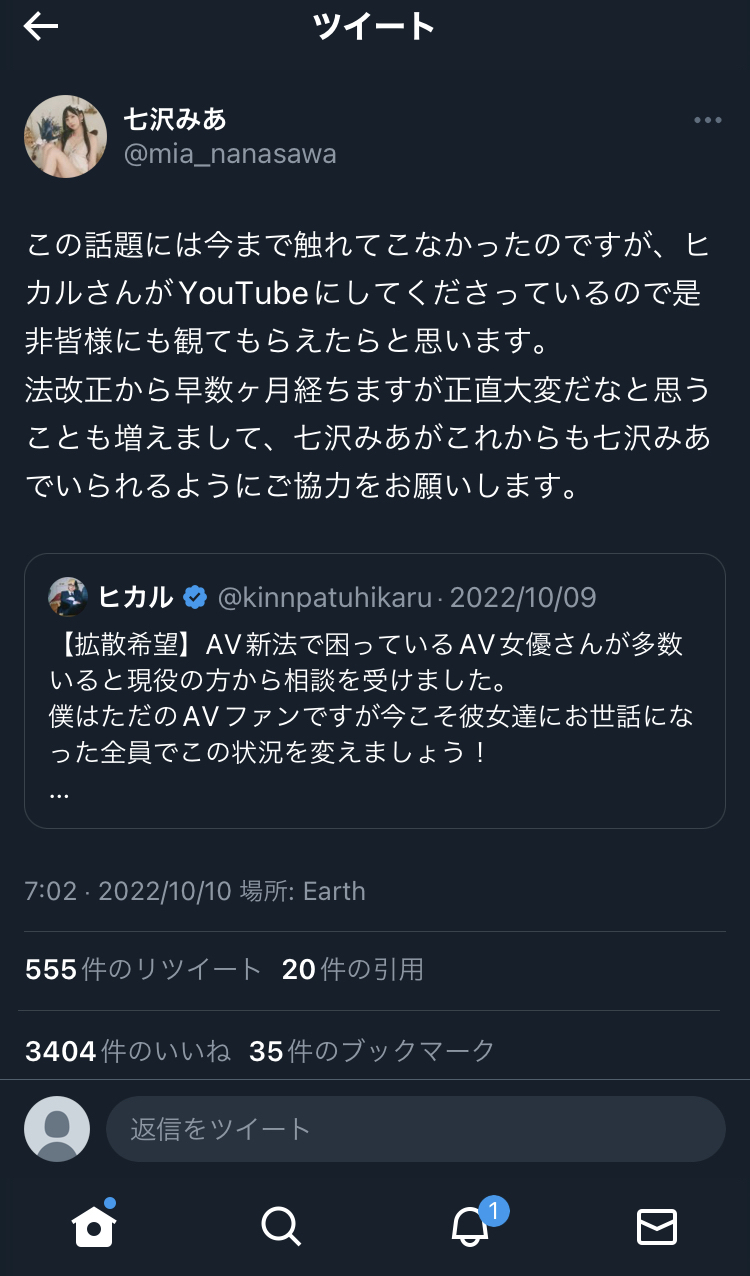The width and height of the screenshot is (750, 1276).
Task: Open the tweet author's profile picture
Action: click(66, 137)
